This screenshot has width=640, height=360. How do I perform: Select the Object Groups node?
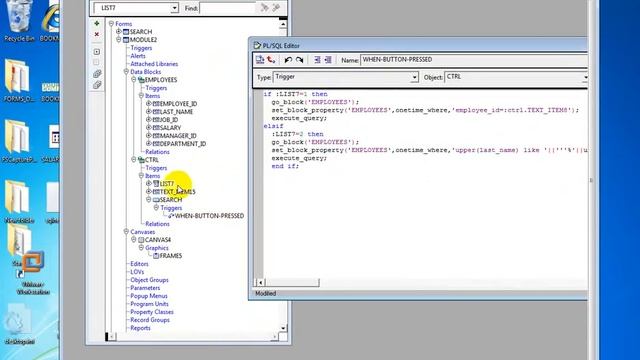tap(149, 280)
